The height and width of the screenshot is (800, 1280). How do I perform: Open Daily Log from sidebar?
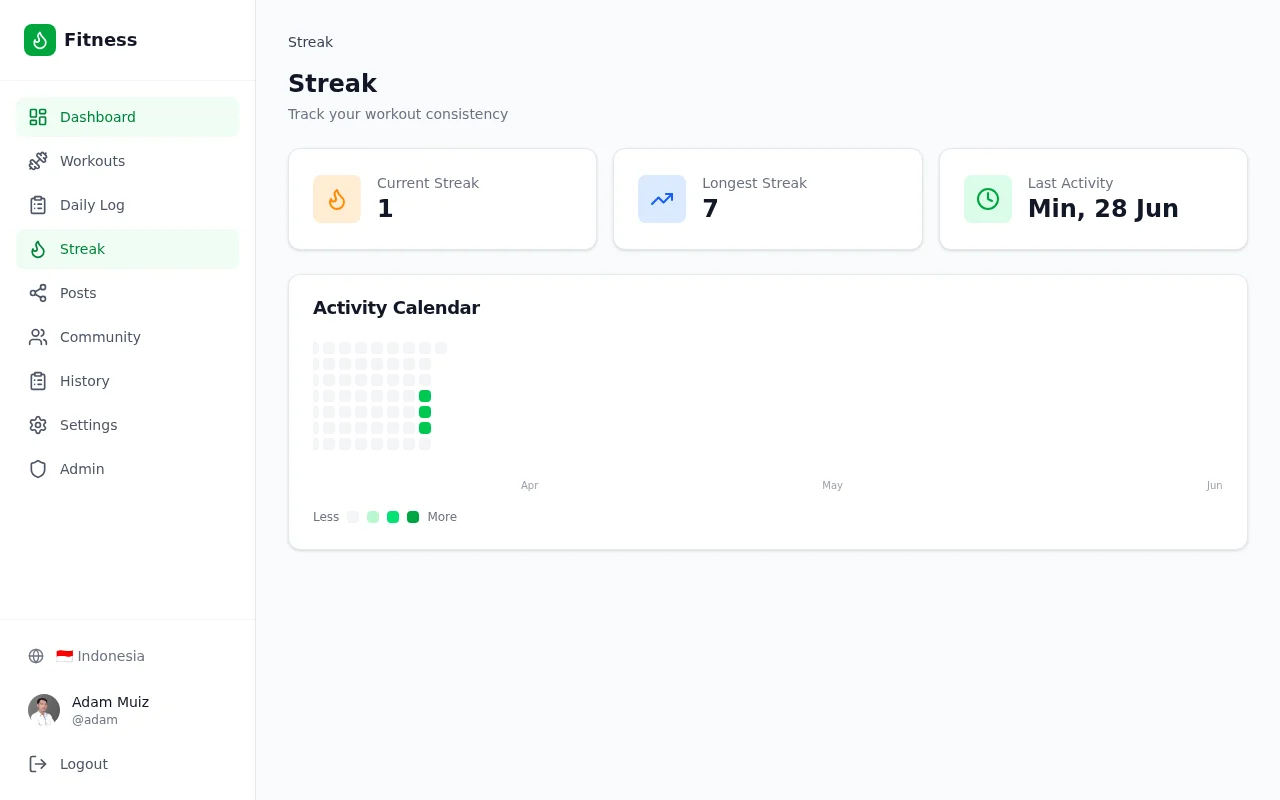128,205
